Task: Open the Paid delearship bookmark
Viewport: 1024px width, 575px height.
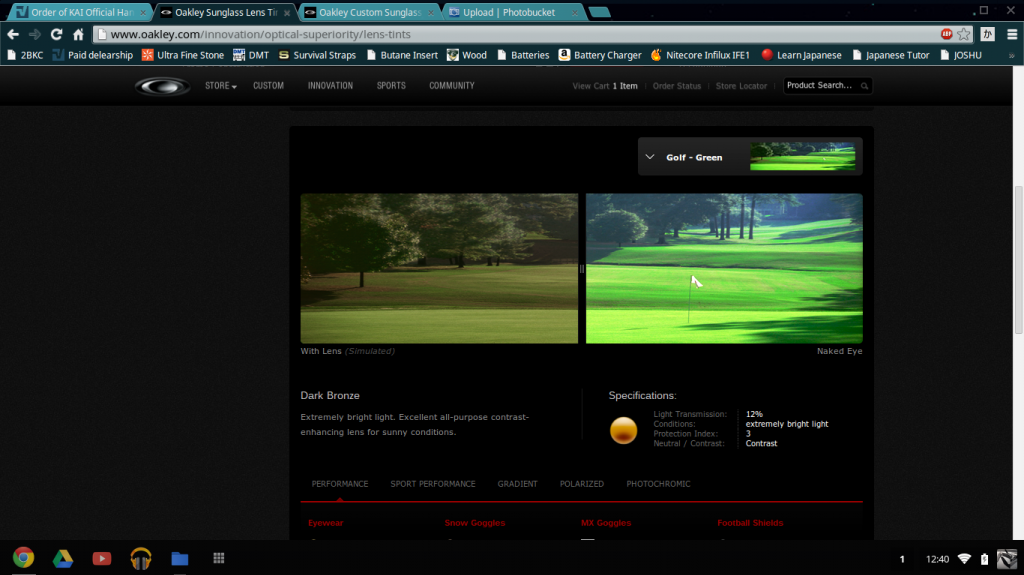Action: coord(92,55)
